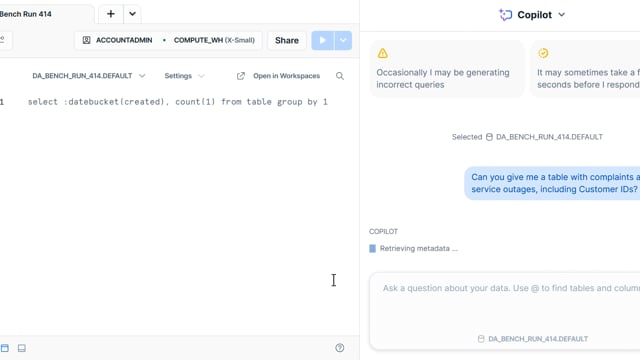This screenshot has height=360, width=640.
Task: Click the Share button
Action: [287, 40]
